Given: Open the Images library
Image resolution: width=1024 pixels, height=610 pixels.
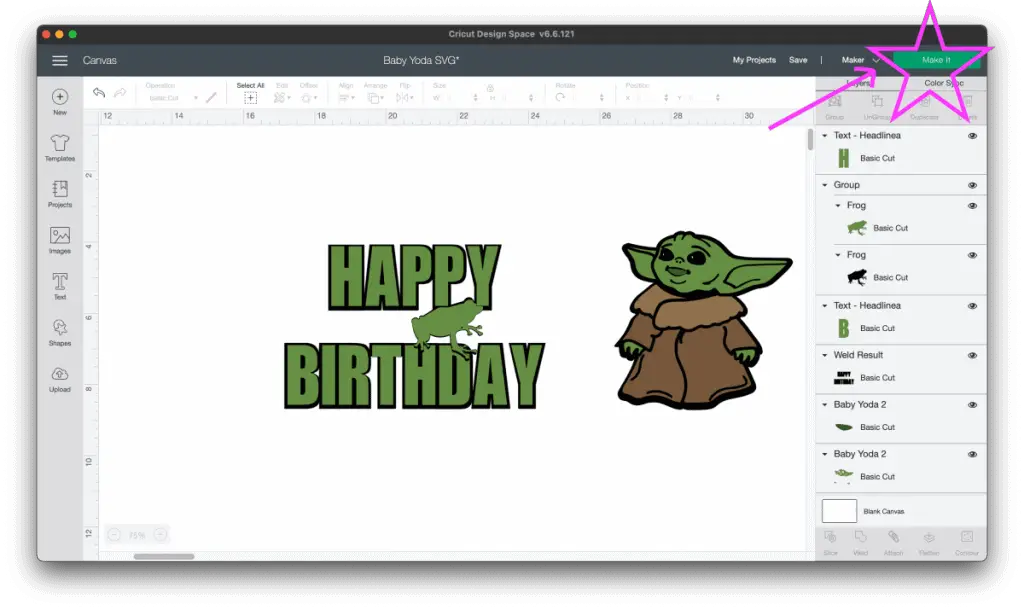Looking at the screenshot, I should (59, 240).
